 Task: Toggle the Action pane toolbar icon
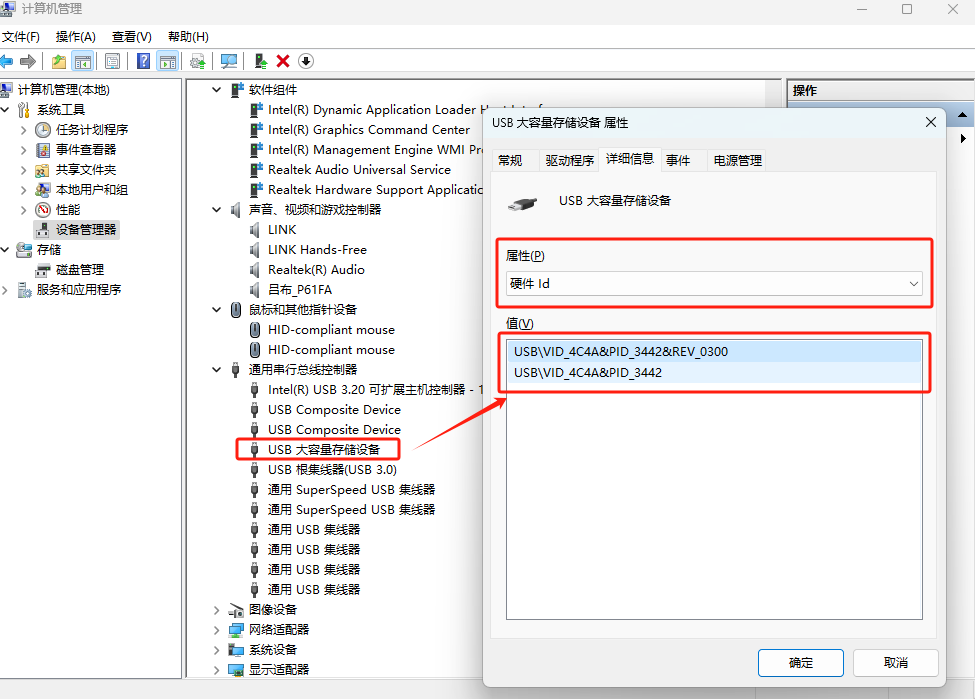coord(168,61)
